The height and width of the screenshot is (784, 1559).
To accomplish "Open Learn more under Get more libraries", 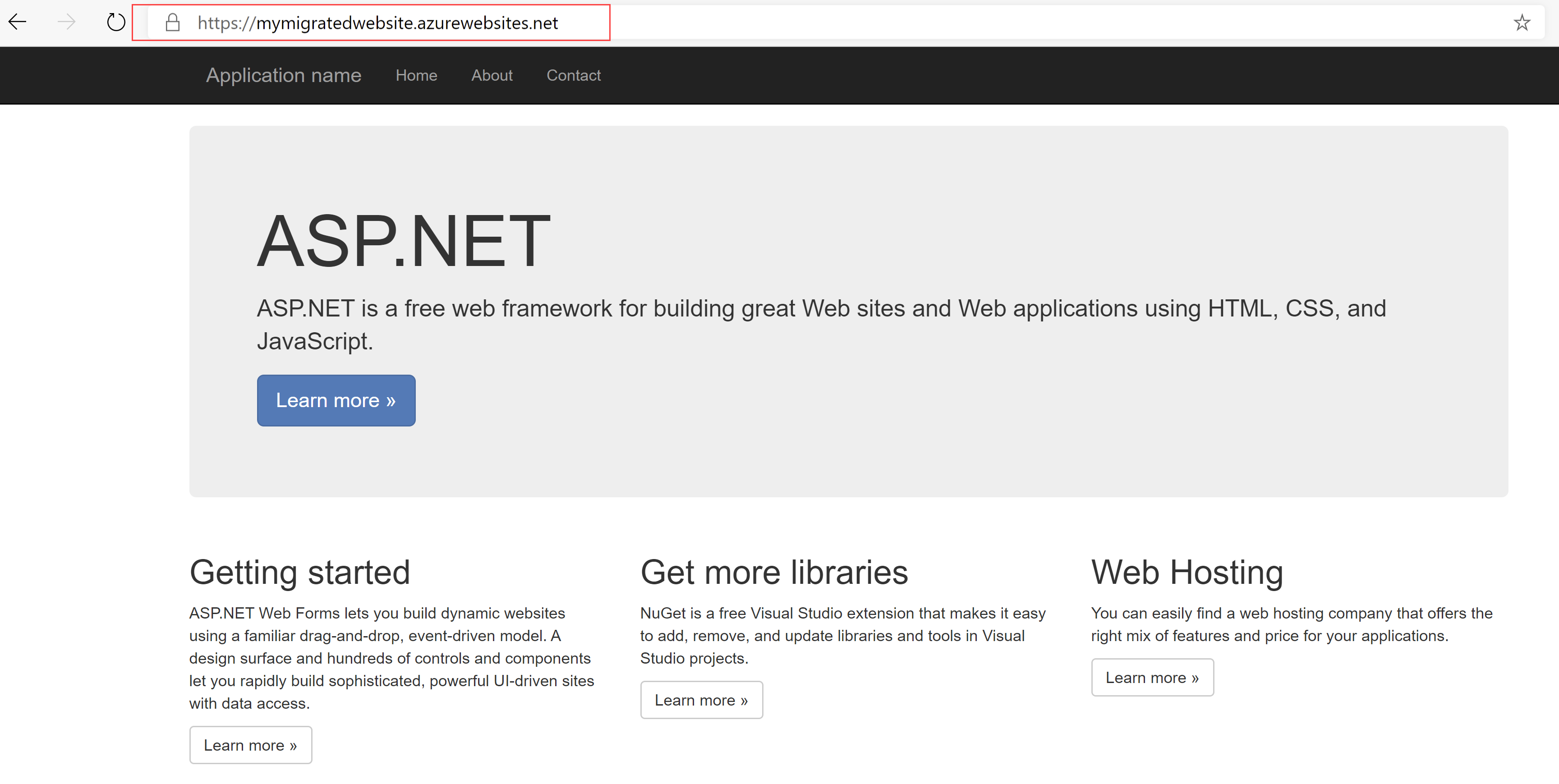I will click(701, 700).
